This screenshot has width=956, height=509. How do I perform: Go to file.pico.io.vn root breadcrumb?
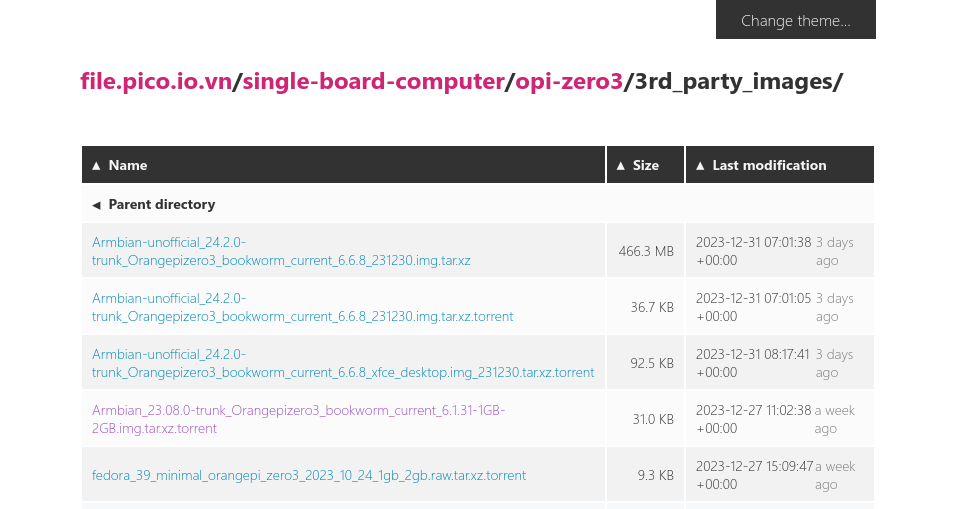156,82
